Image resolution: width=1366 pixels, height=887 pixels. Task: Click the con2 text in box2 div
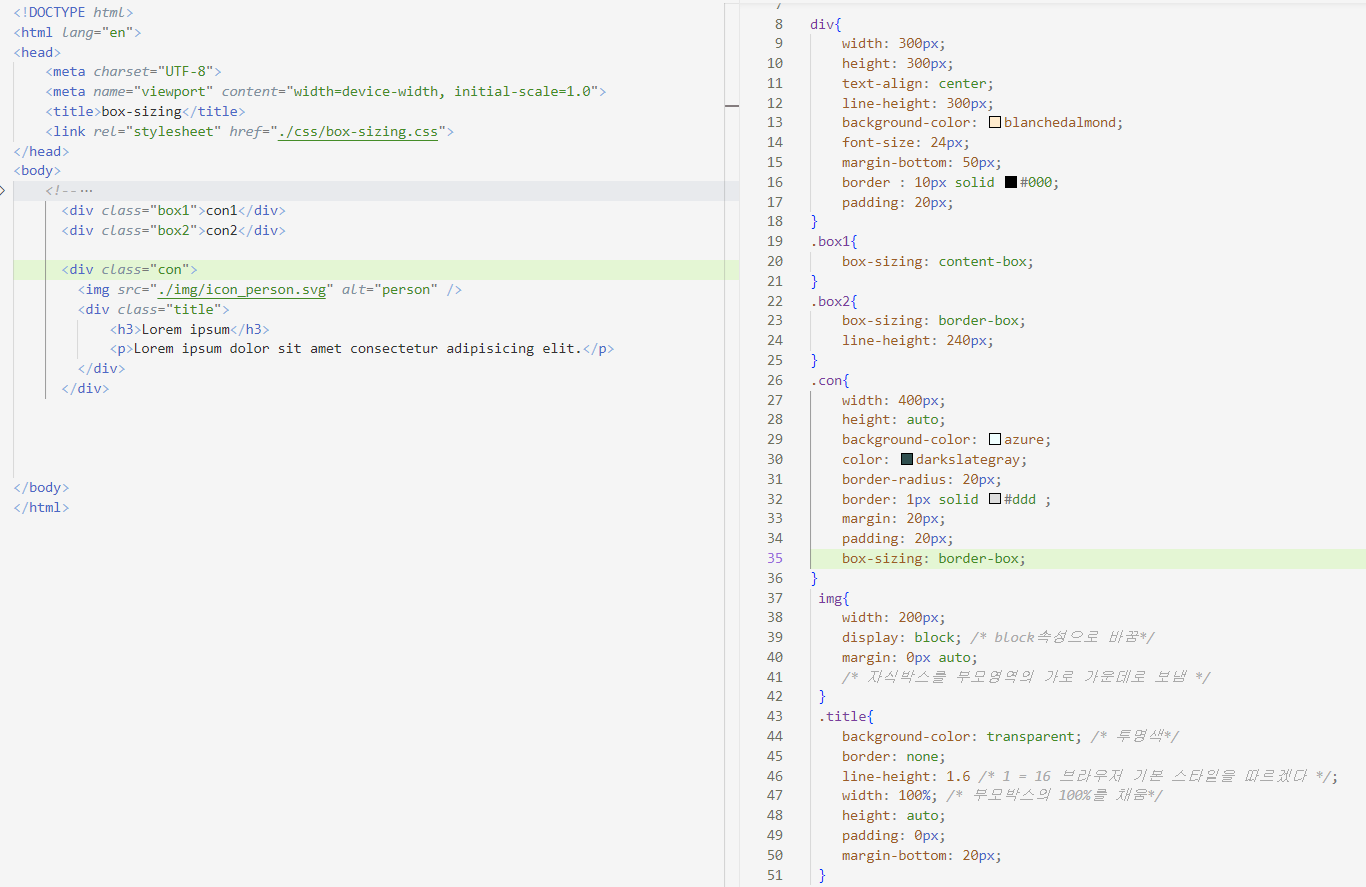click(x=222, y=230)
